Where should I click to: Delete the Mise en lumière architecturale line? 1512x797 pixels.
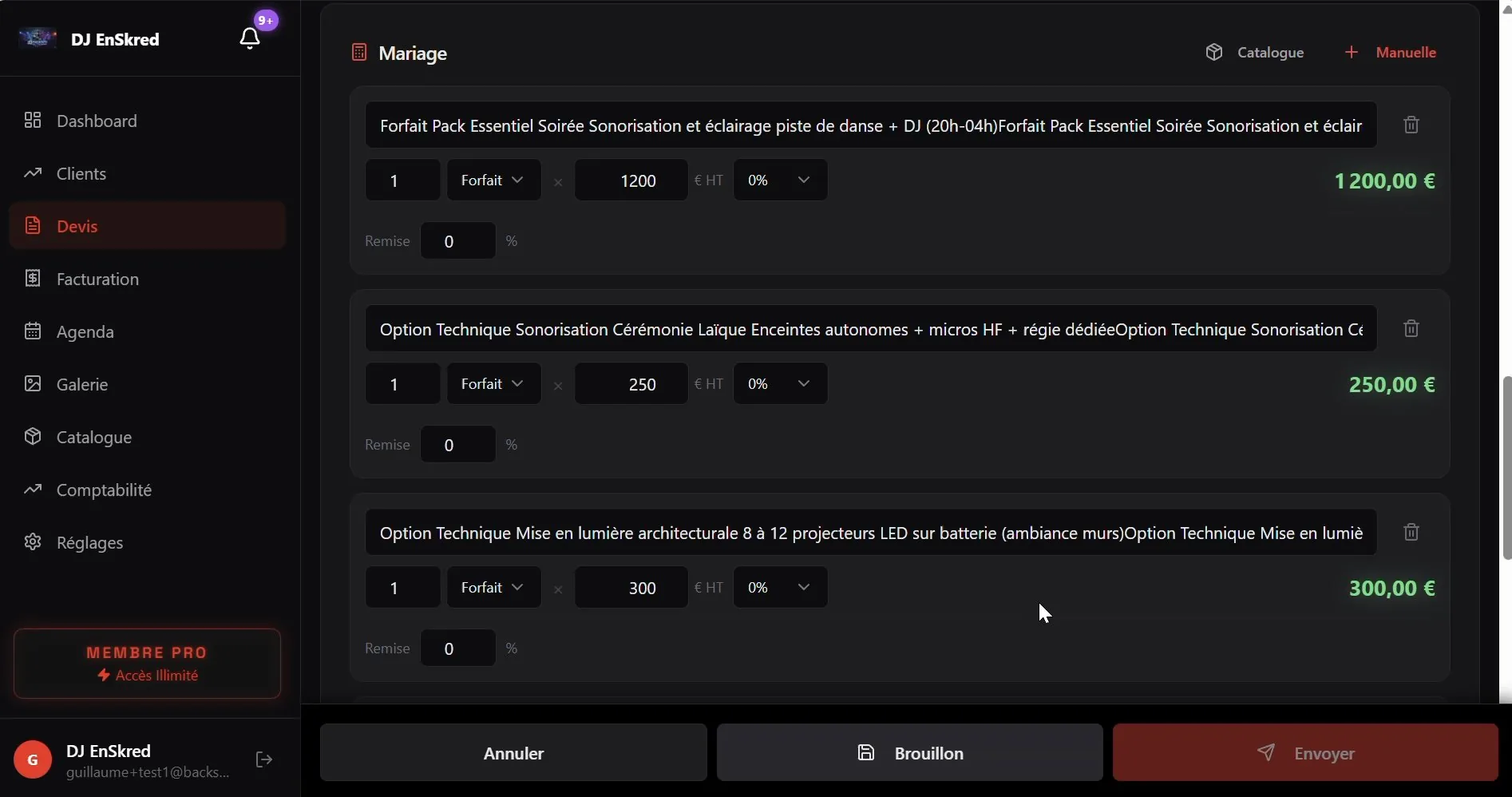tap(1411, 533)
